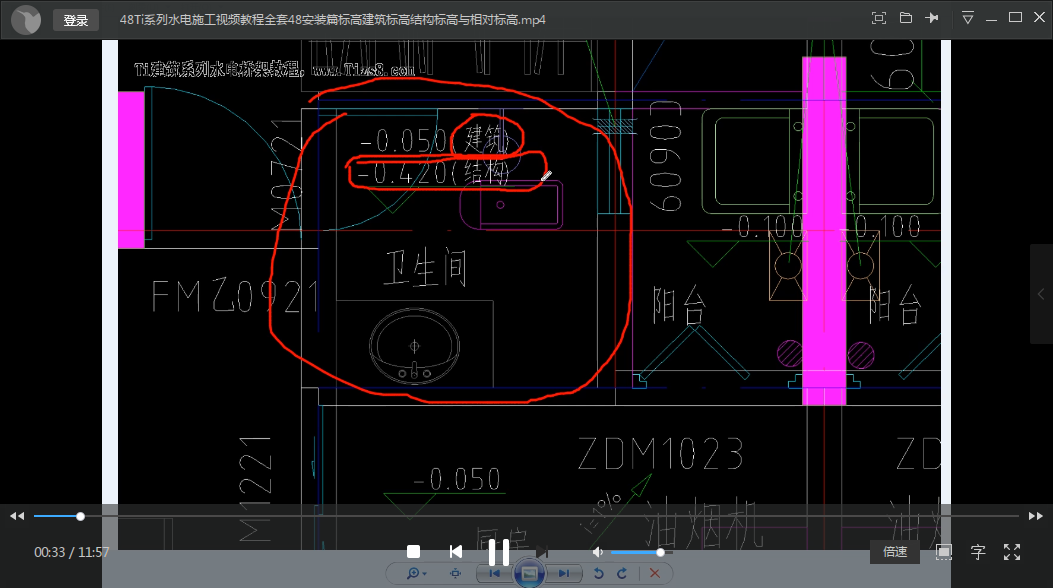Click the 登录 login button
The width and height of the screenshot is (1053, 588).
[75, 20]
